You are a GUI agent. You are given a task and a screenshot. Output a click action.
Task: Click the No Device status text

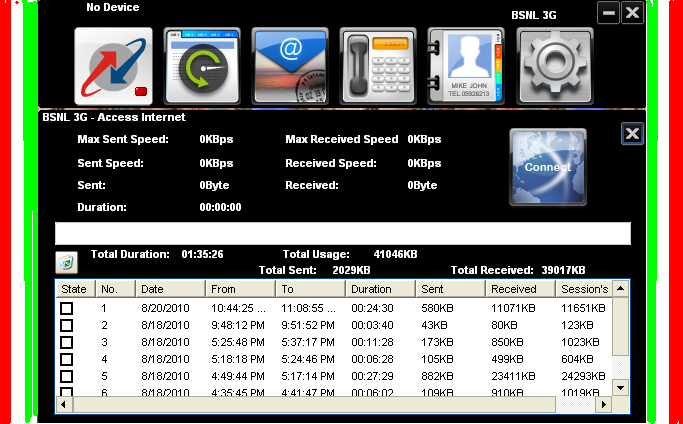point(113,7)
